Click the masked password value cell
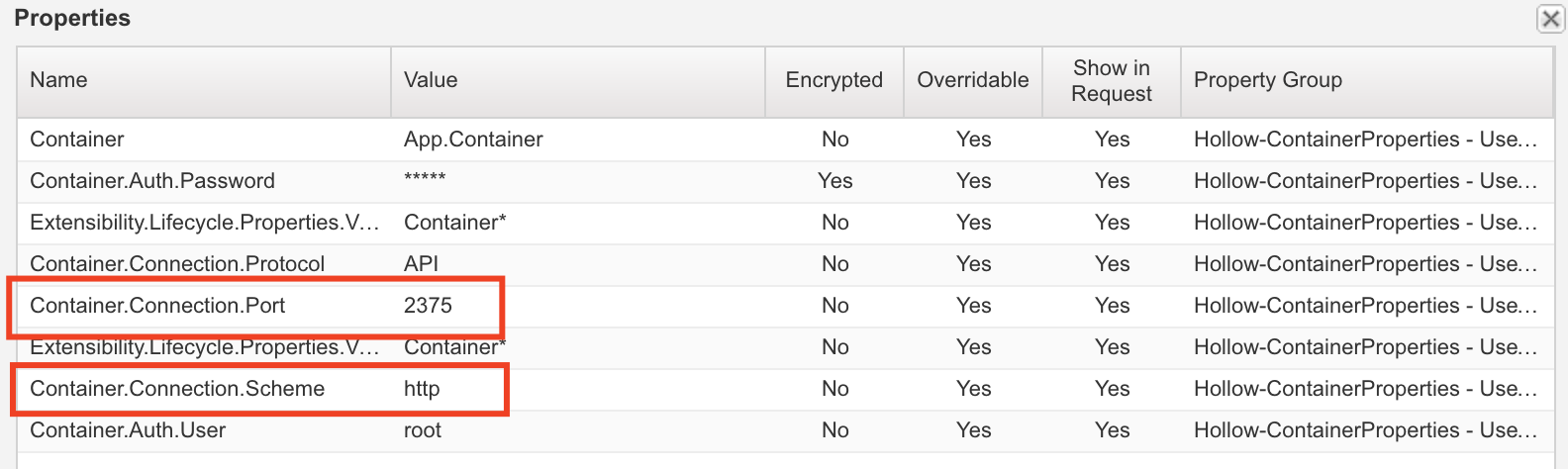 point(425,179)
